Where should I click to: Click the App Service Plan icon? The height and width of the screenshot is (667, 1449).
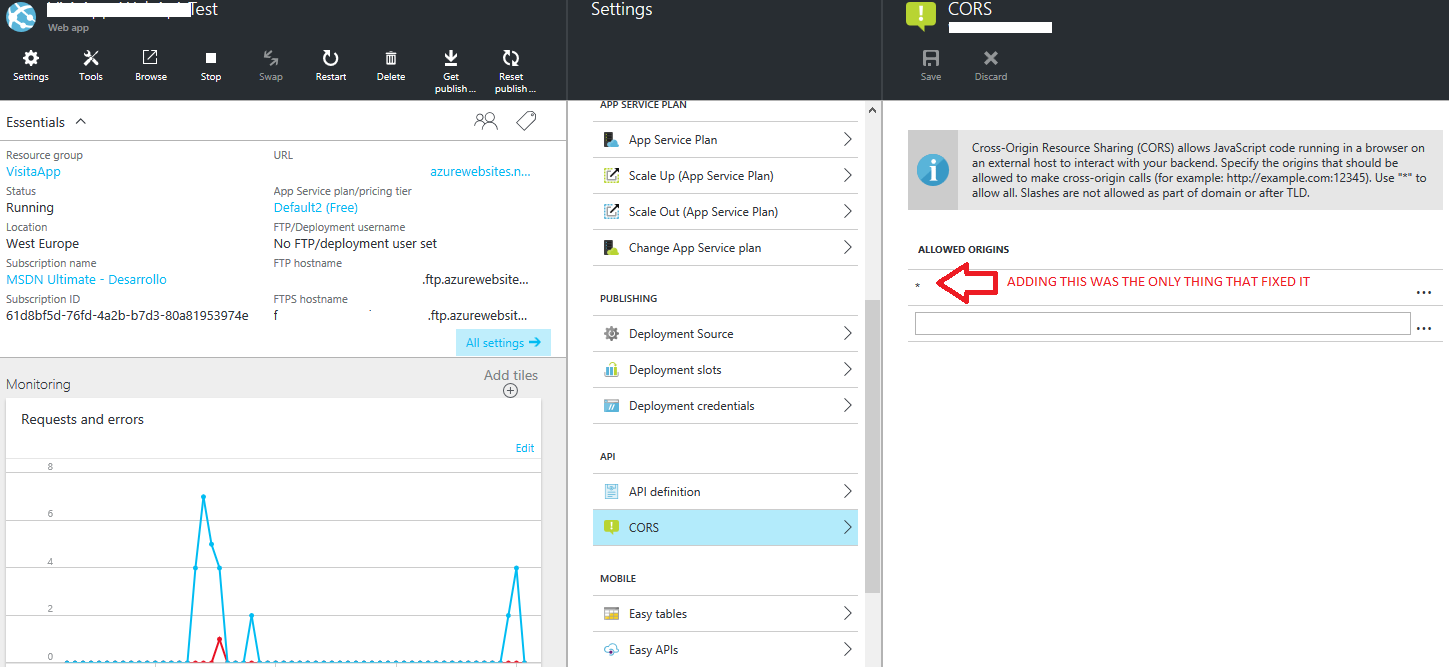[x=611, y=140]
